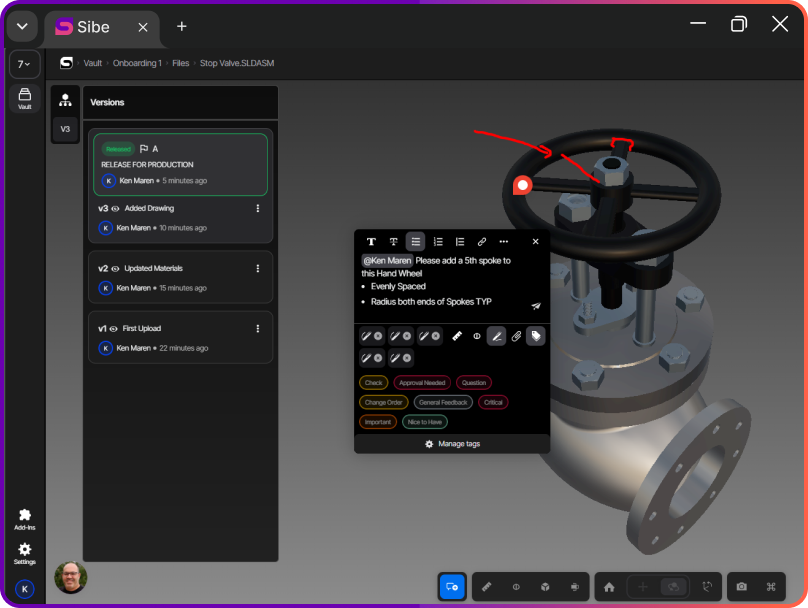Insert a link in the comment

coord(482,242)
